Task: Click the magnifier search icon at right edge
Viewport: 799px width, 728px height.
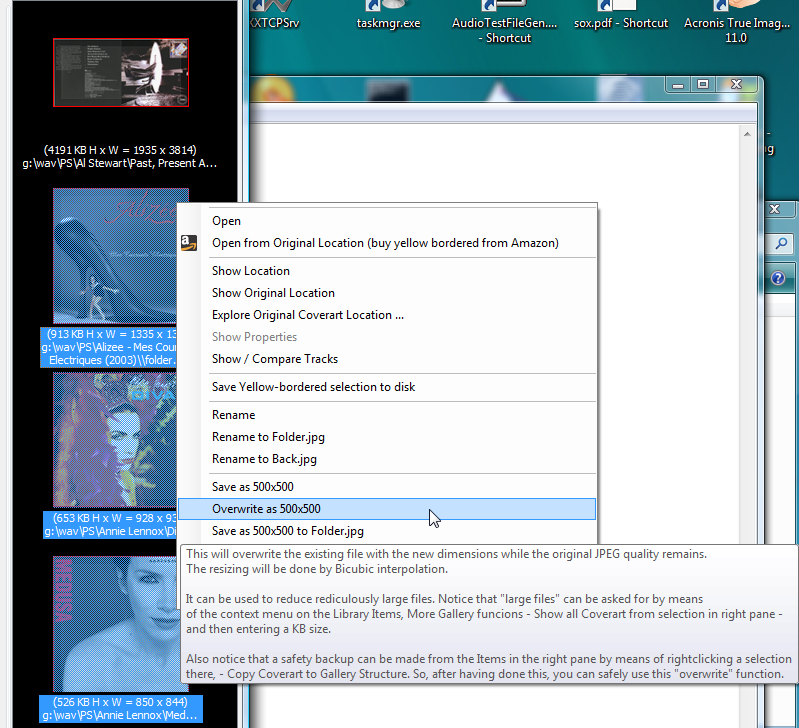Action: [x=781, y=244]
